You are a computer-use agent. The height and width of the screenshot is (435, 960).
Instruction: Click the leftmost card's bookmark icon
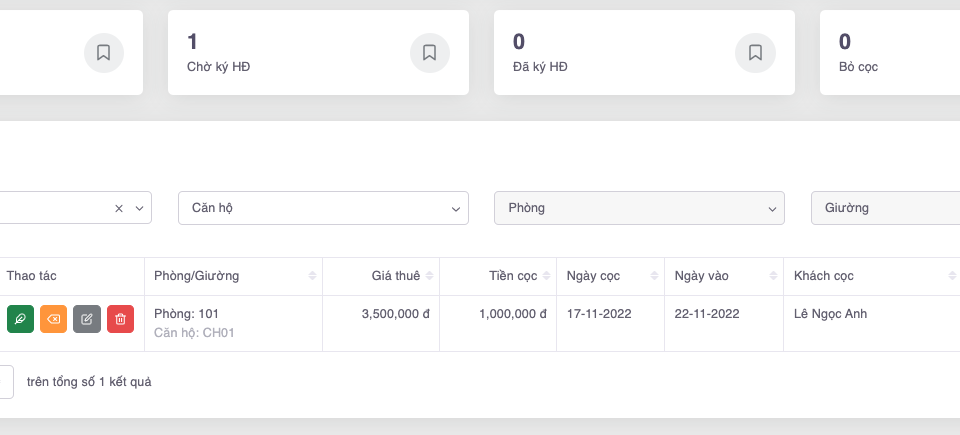coord(104,53)
